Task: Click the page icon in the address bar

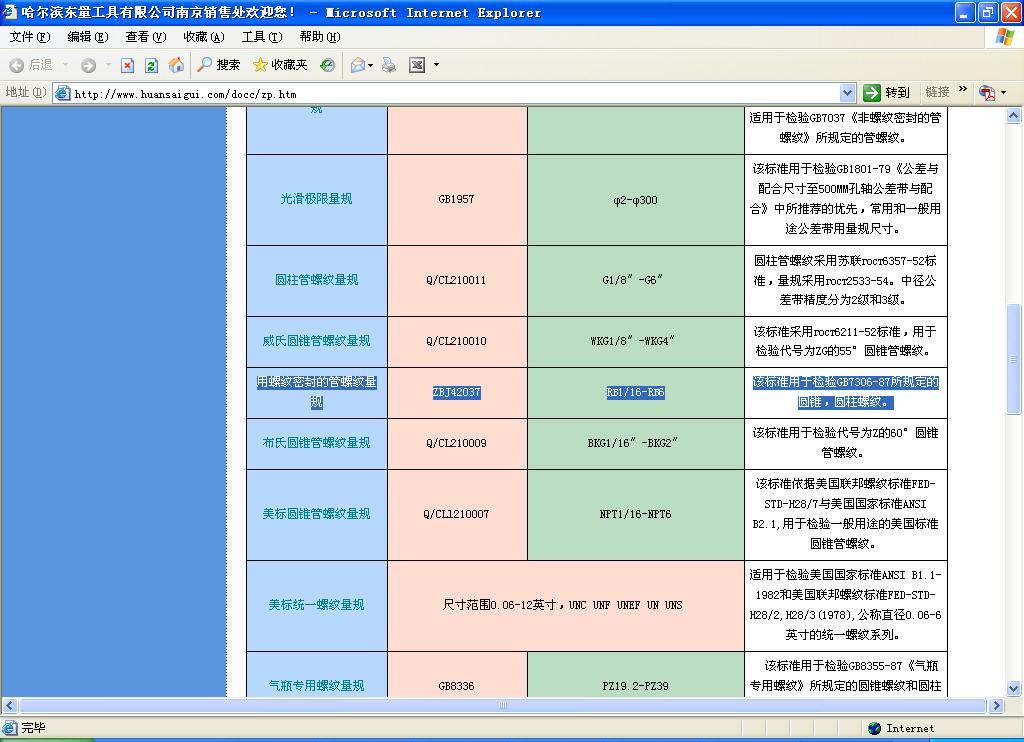Action: (63, 93)
